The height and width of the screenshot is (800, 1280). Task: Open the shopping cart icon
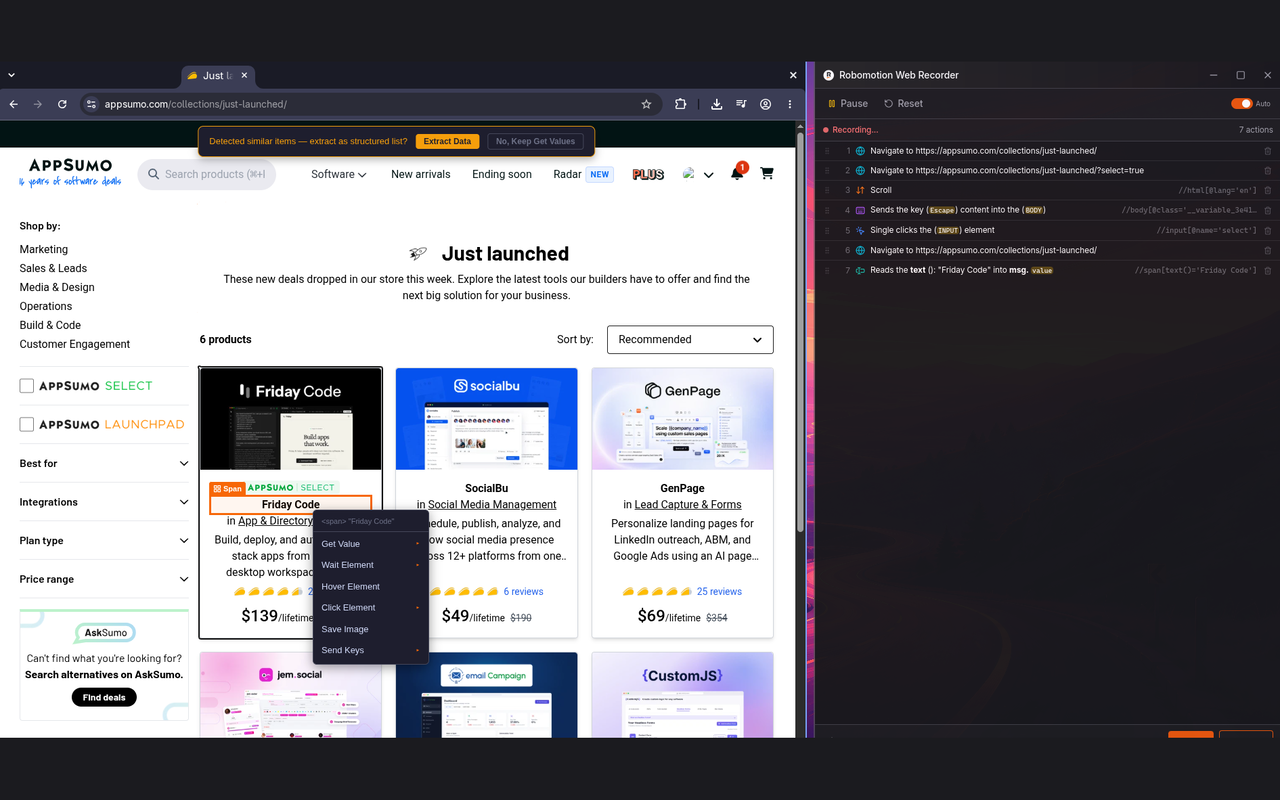(767, 173)
